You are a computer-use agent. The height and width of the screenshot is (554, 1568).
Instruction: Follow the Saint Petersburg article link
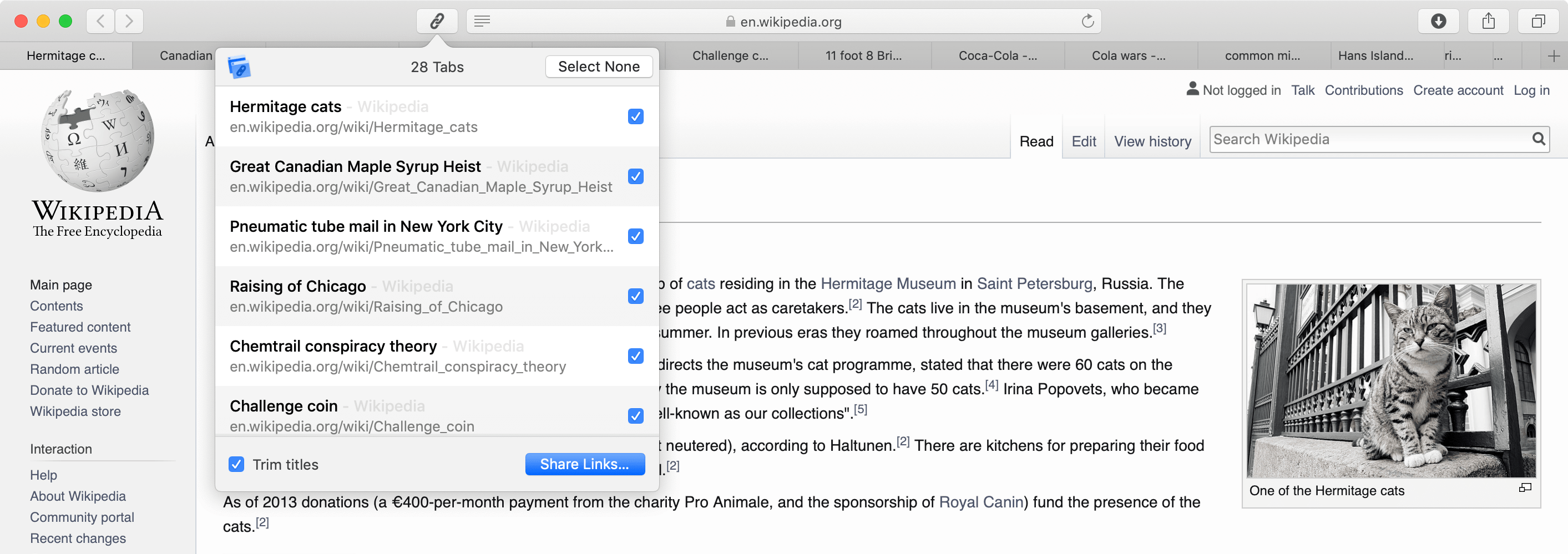click(1034, 283)
